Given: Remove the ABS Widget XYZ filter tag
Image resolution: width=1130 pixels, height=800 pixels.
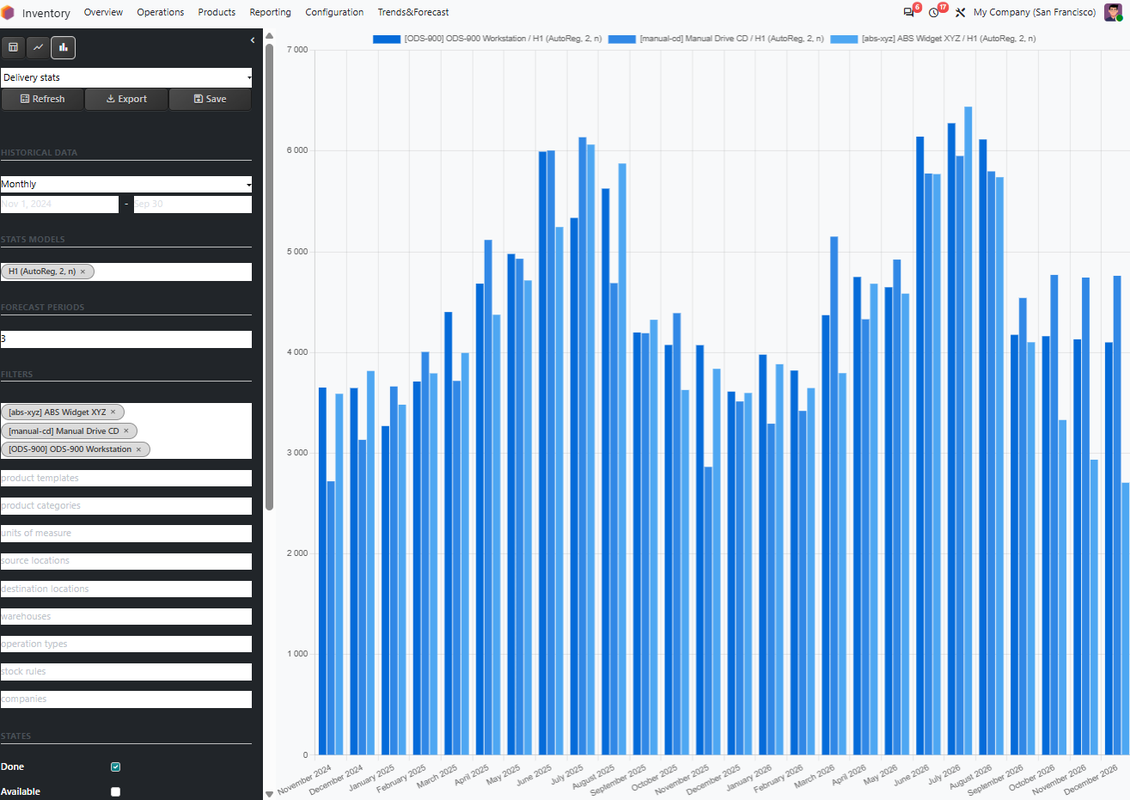Looking at the screenshot, I should [x=113, y=412].
